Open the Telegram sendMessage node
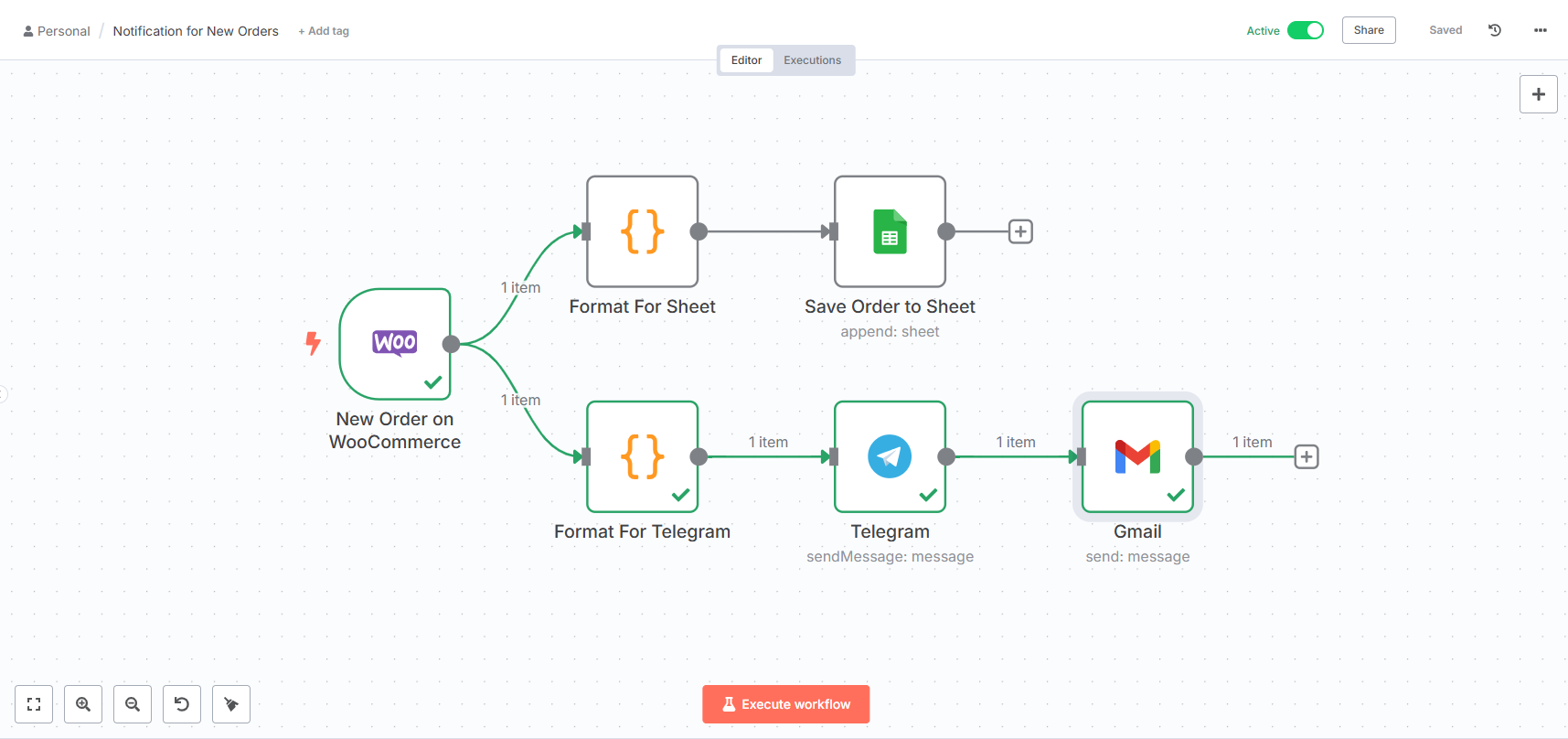1568x739 pixels. click(890, 456)
